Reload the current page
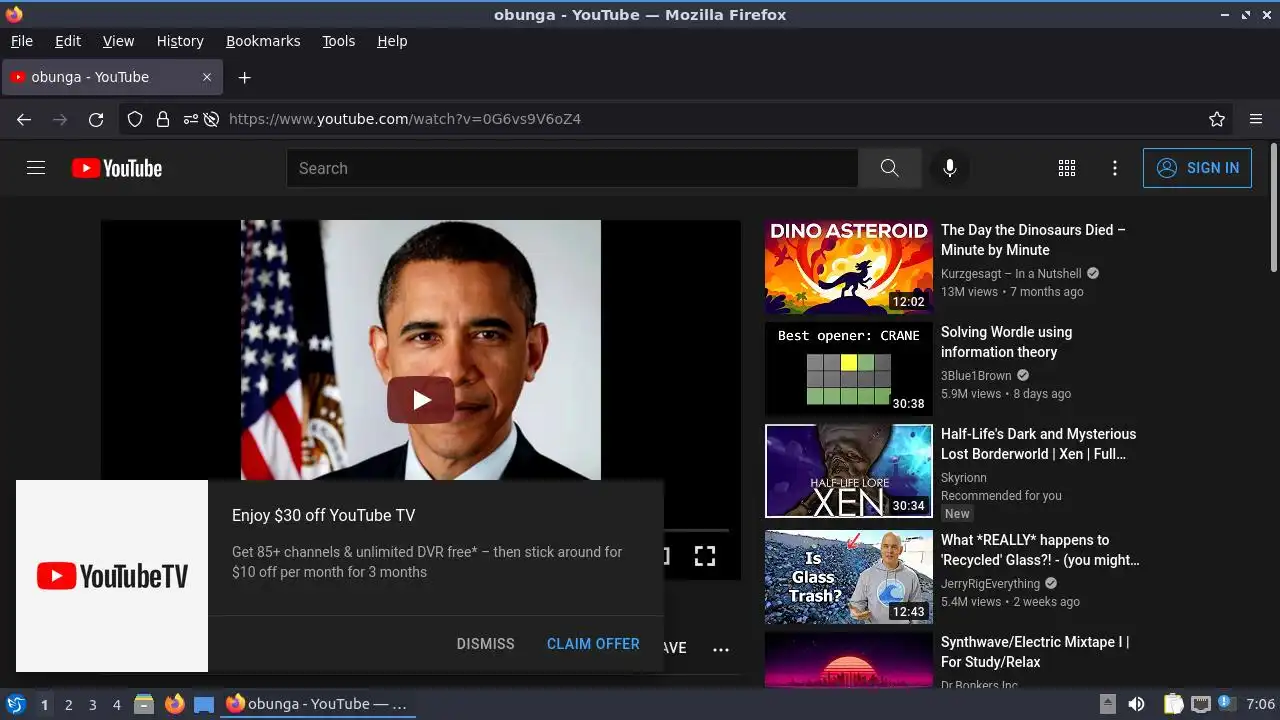The height and width of the screenshot is (720, 1280). tap(96, 119)
